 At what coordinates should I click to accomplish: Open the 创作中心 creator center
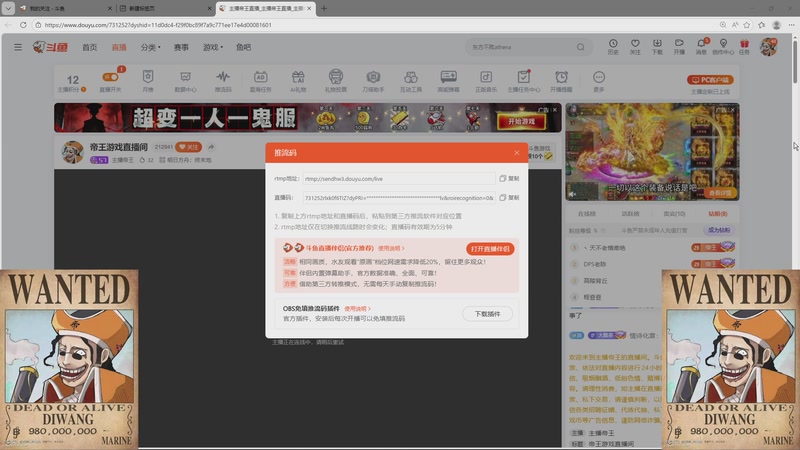(x=723, y=46)
